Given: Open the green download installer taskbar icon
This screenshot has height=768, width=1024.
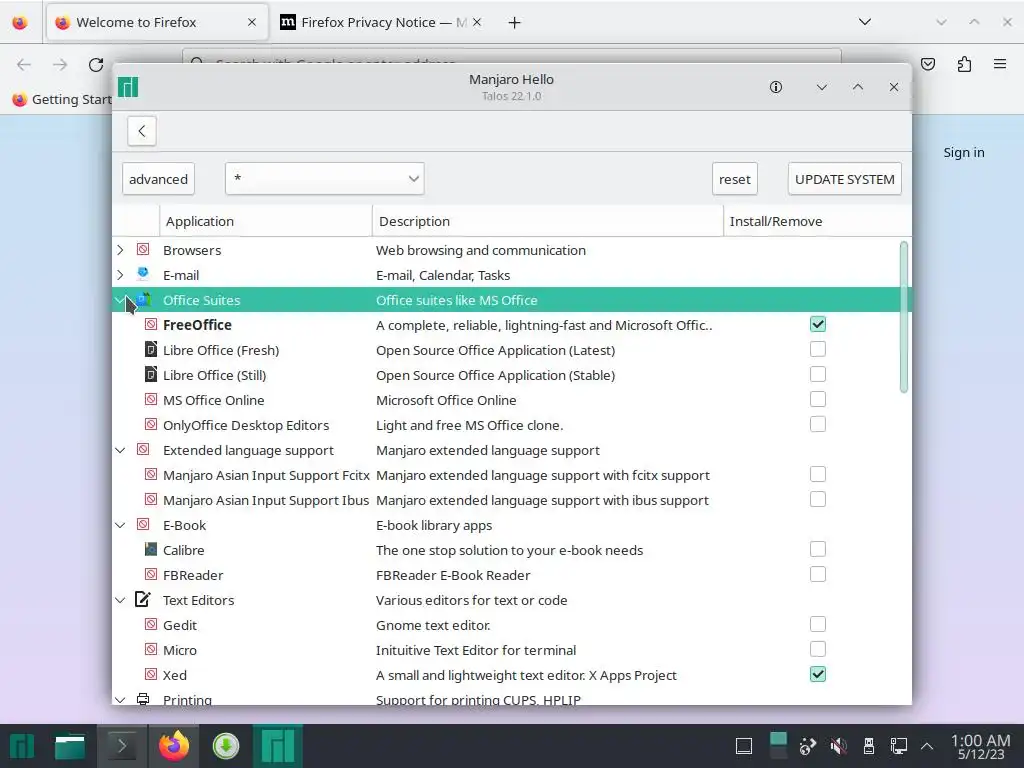Looking at the screenshot, I should click(226, 746).
